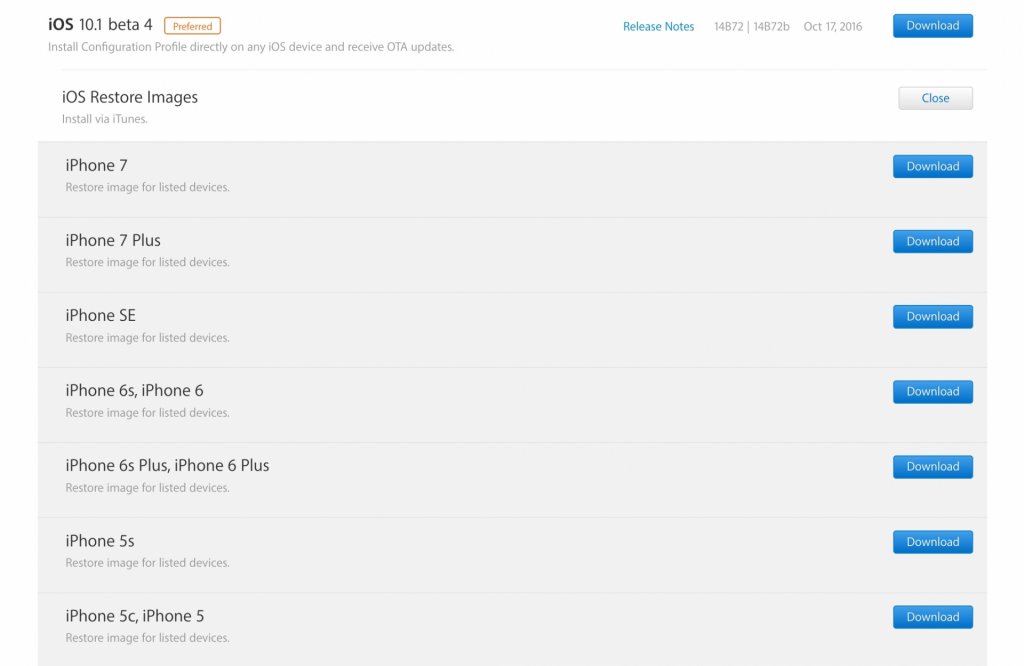
Task: Click the build number 14B72 | 14B72b
Action: tap(751, 27)
